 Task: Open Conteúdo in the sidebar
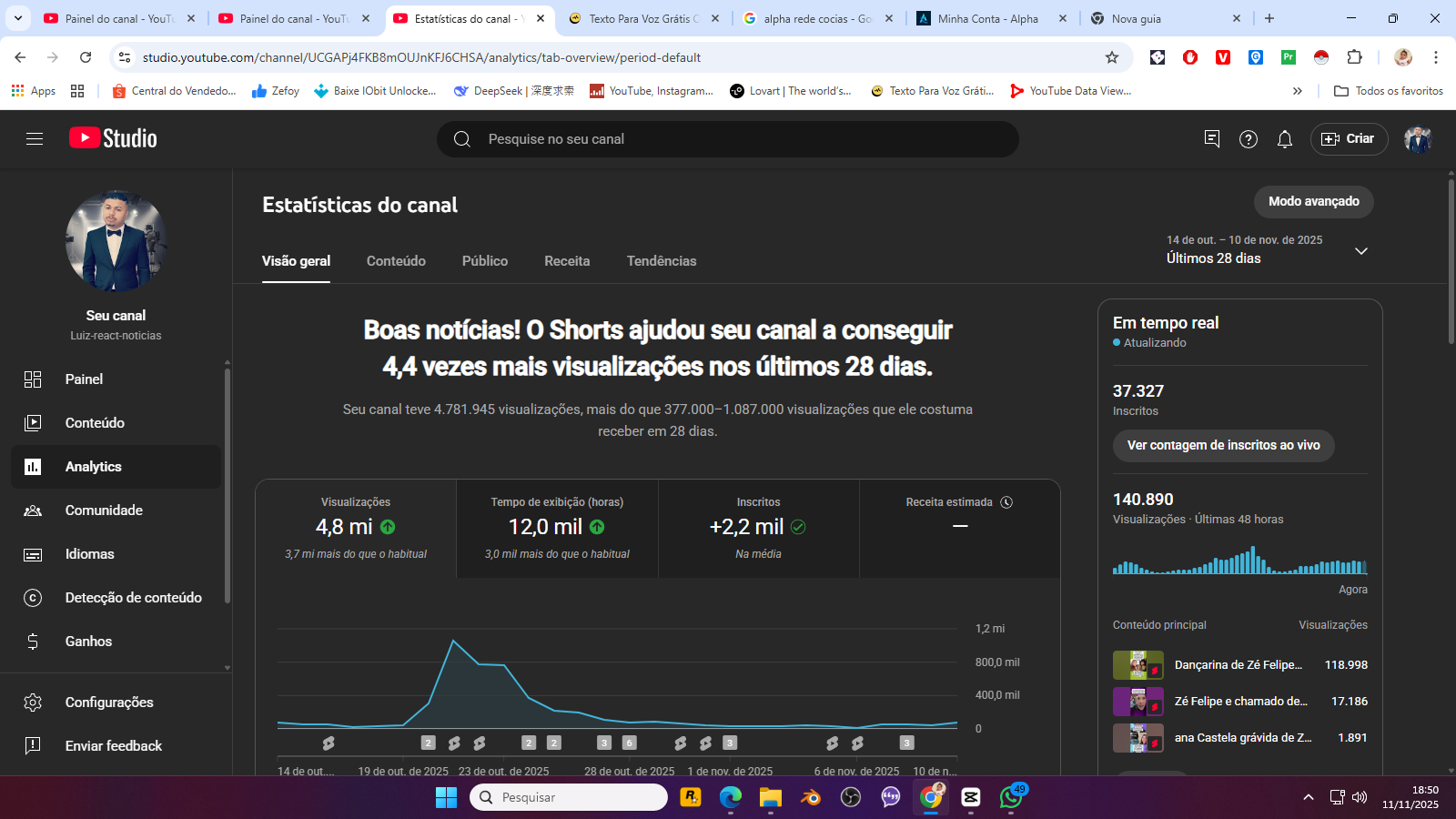pos(116,423)
